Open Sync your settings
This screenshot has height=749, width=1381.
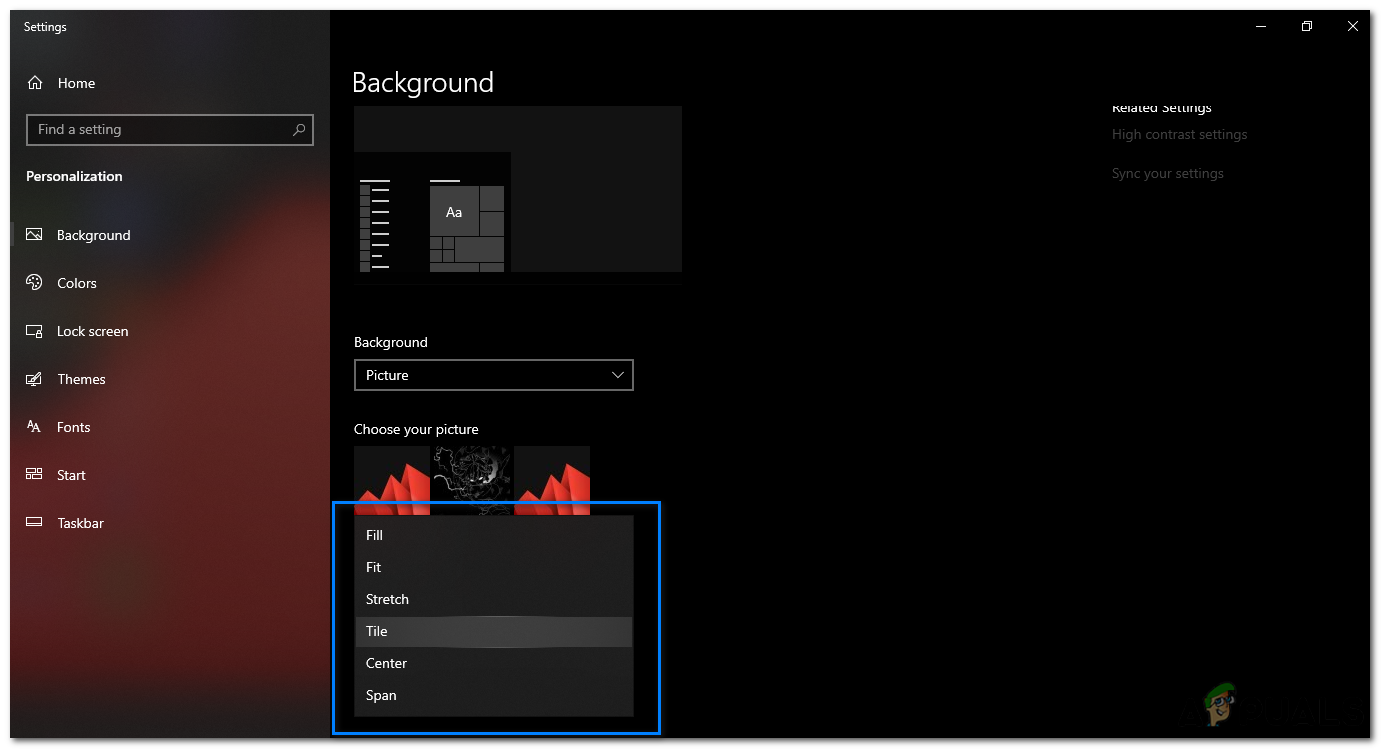pyautogui.click(x=1167, y=173)
